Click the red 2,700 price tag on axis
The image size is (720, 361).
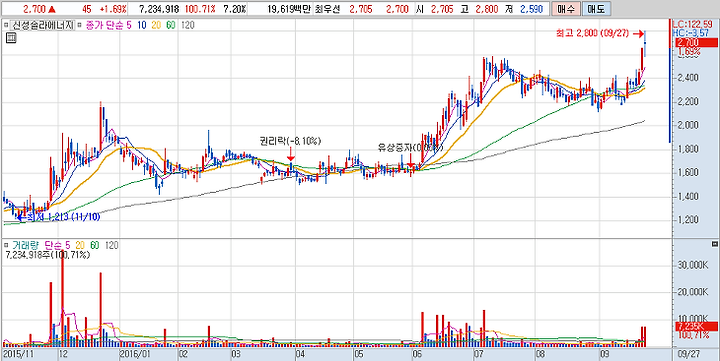coord(696,43)
